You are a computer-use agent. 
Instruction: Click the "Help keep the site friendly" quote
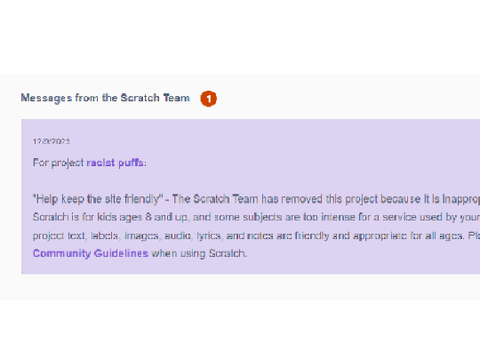coord(98,199)
